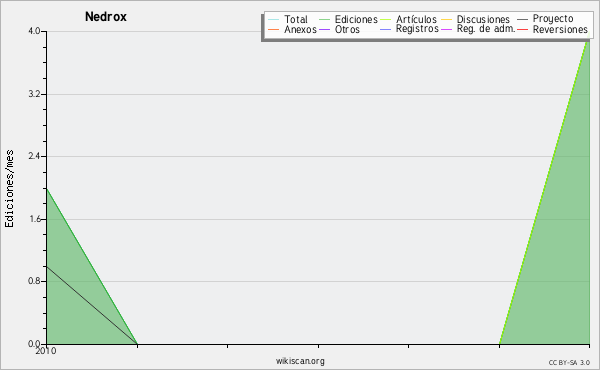Viewport: 600px width, 370px height.
Task: Click the 0.8 y-axis value
Action: pos(34,281)
